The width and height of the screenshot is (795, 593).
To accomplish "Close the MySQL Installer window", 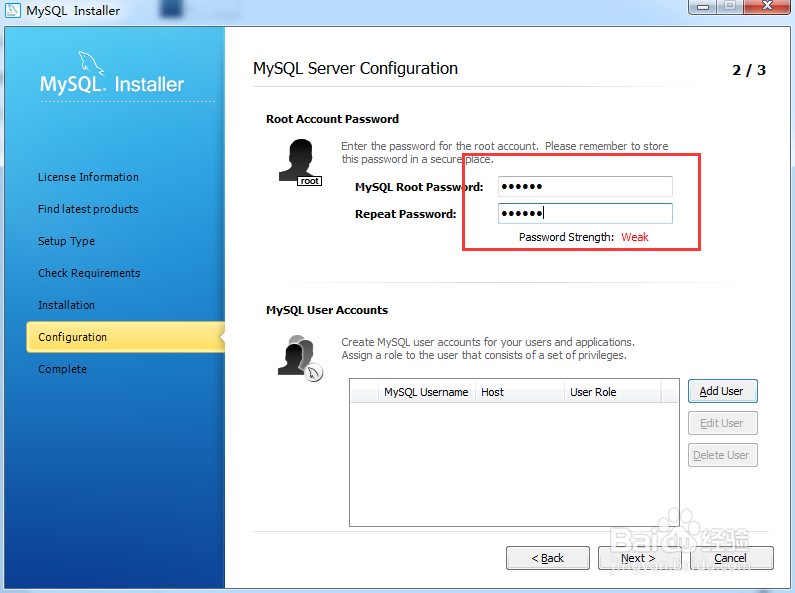I will point(768,6).
